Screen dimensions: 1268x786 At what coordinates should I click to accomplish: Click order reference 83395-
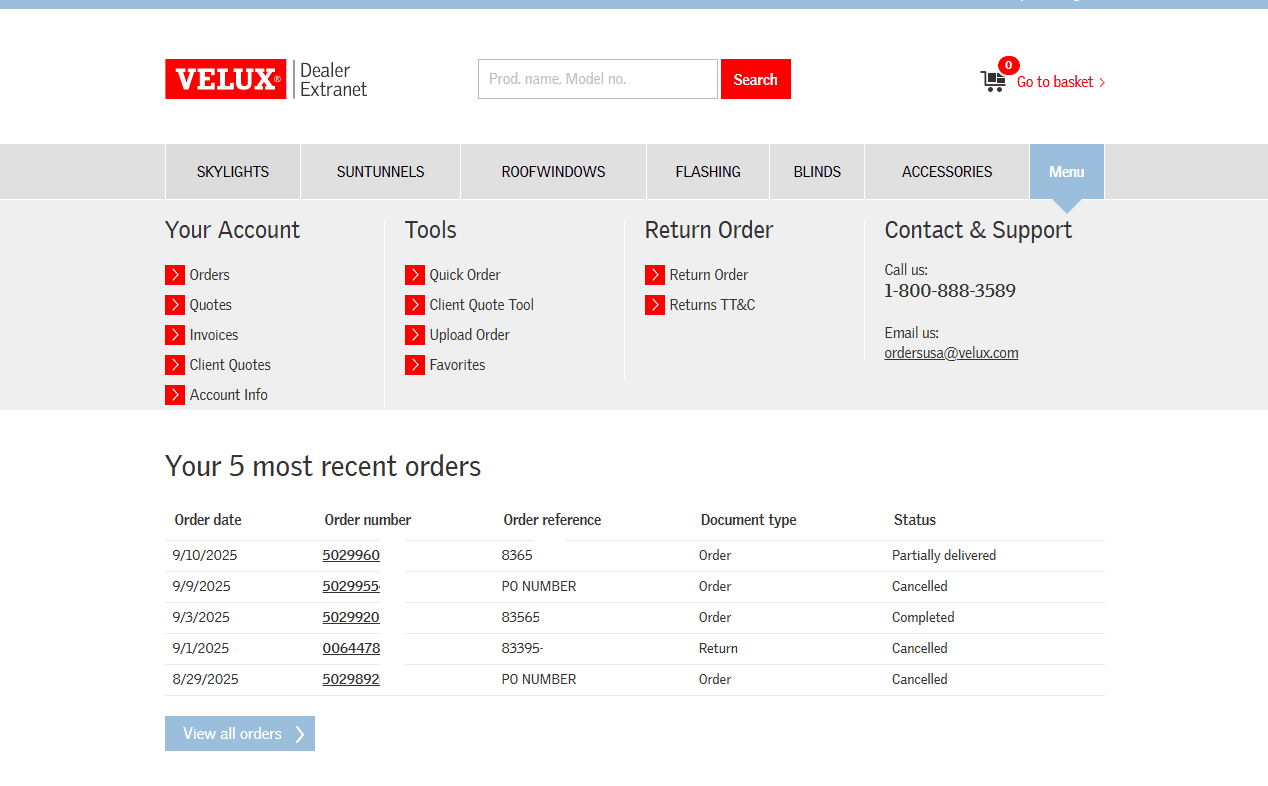point(523,648)
